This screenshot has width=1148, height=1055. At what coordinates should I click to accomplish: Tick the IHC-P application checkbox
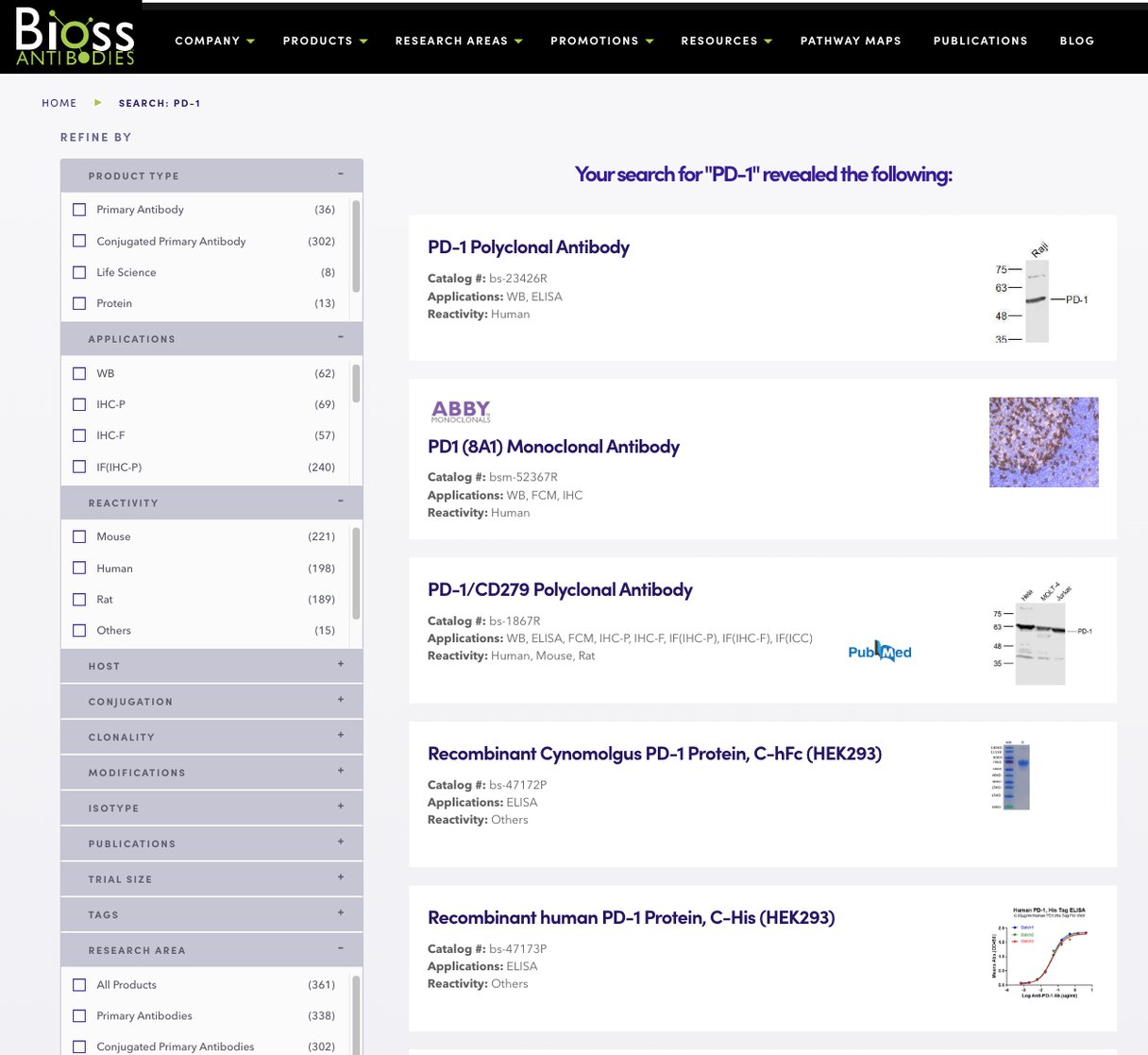click(x=79, y=404)
